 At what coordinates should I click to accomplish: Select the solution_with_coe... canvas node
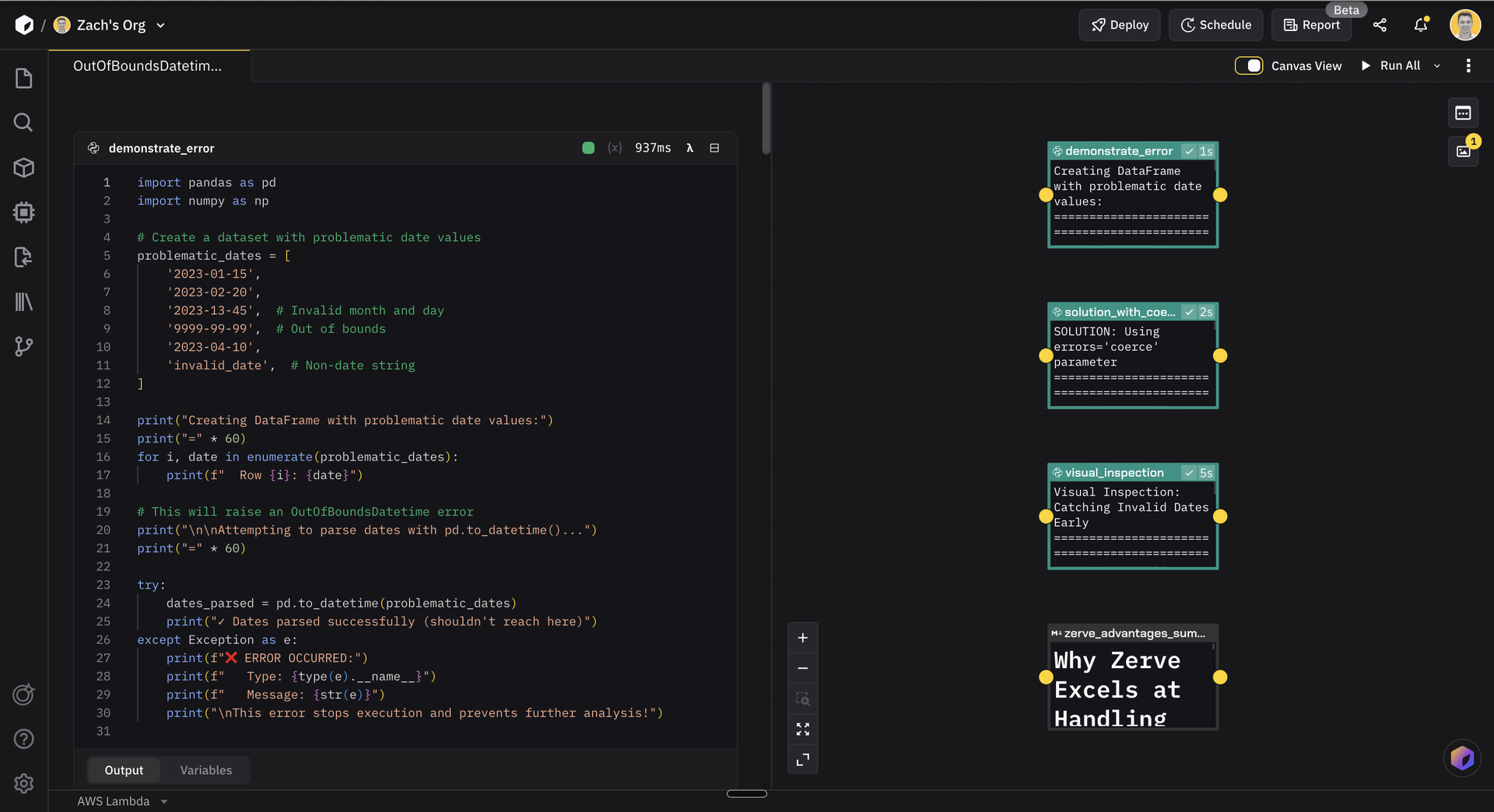tap(1133, 355)
